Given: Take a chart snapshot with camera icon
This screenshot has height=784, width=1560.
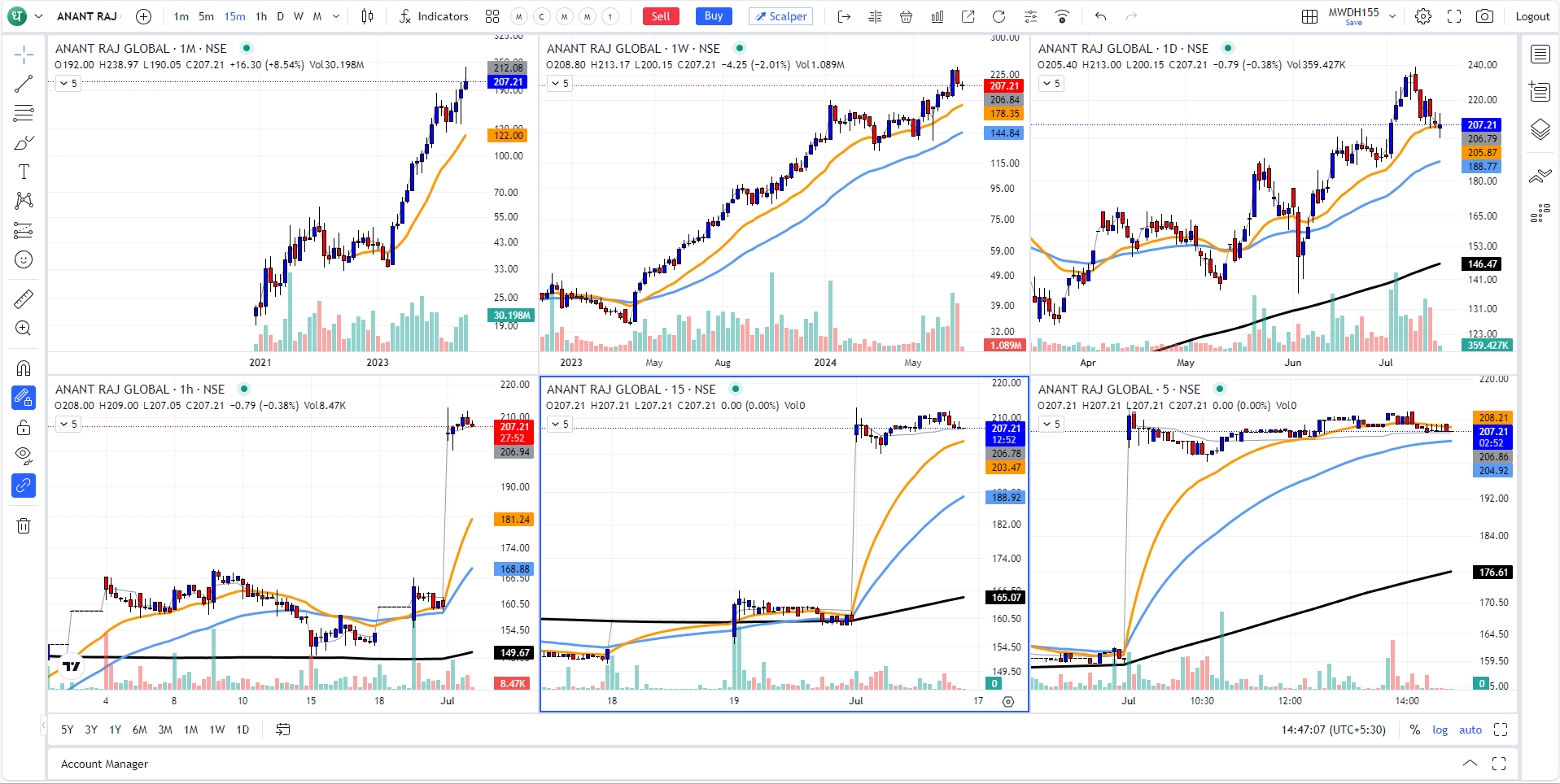Looking at the screenshot, I should point(1484,16).
